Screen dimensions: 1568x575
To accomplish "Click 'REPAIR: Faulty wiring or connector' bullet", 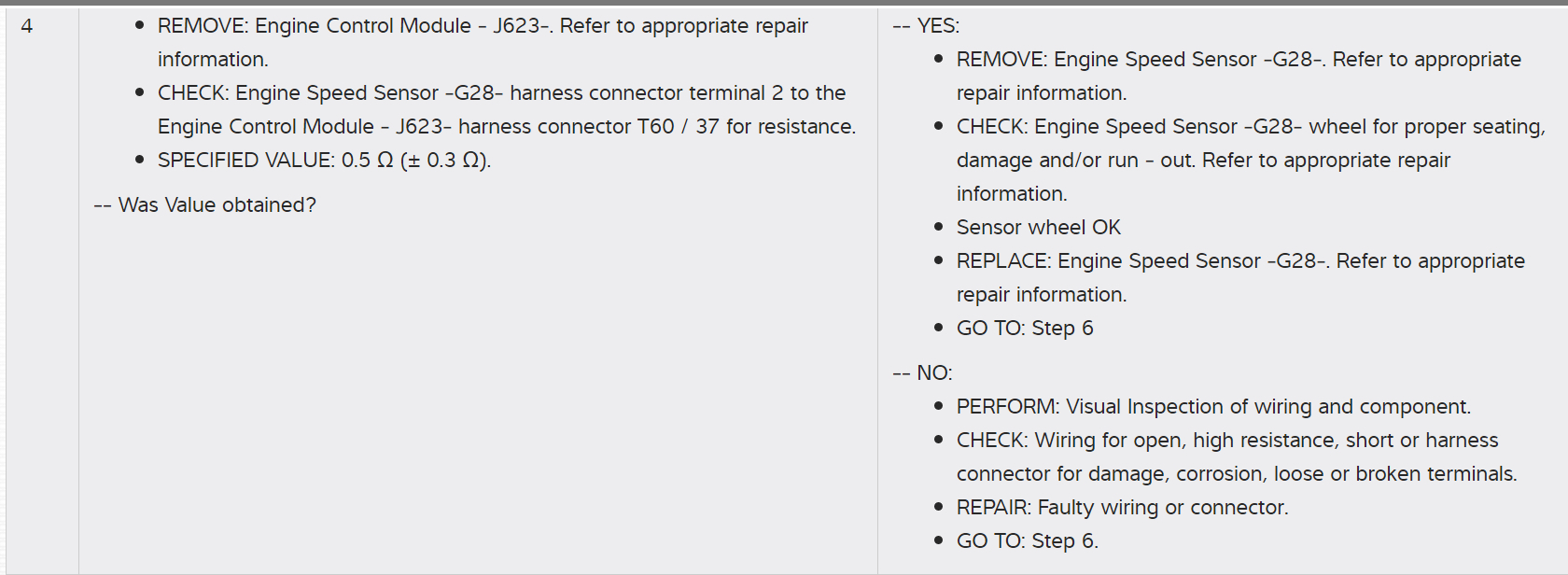I will click(1122, 508).
